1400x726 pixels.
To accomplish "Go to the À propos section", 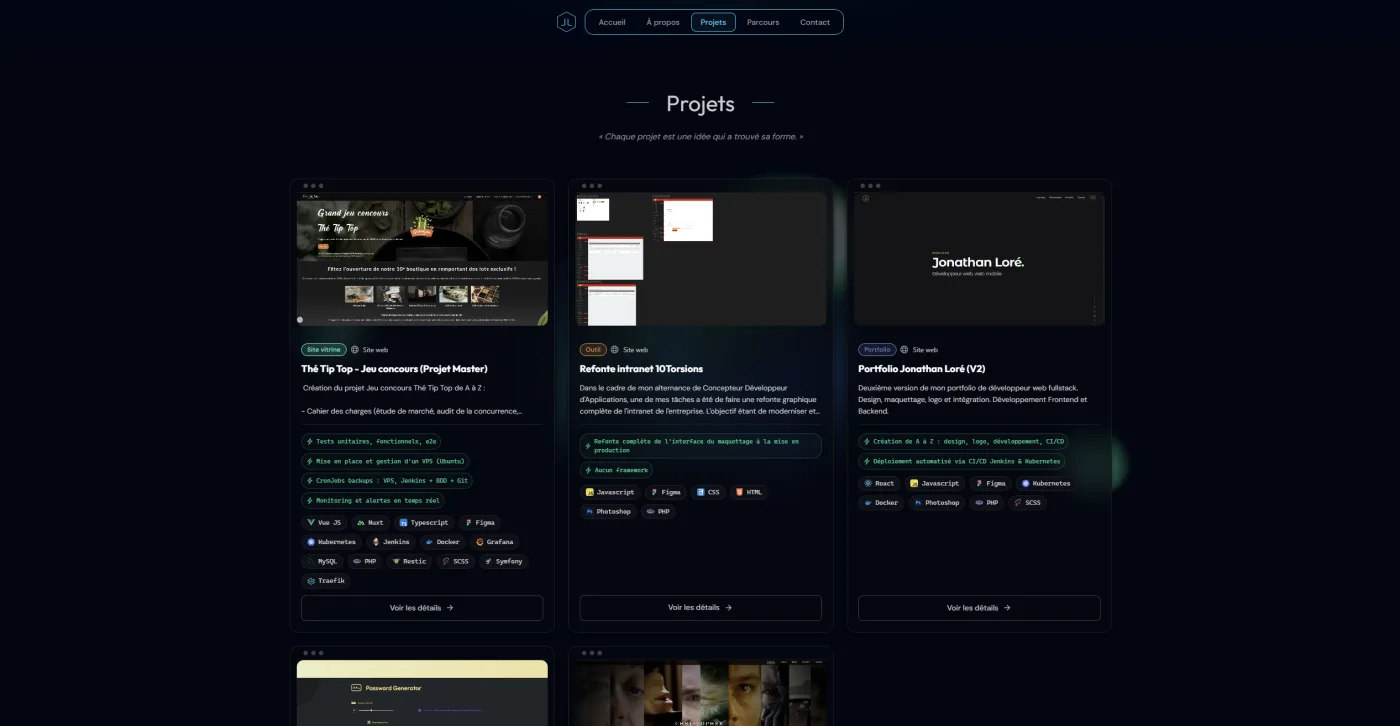I will coord(663,22).
